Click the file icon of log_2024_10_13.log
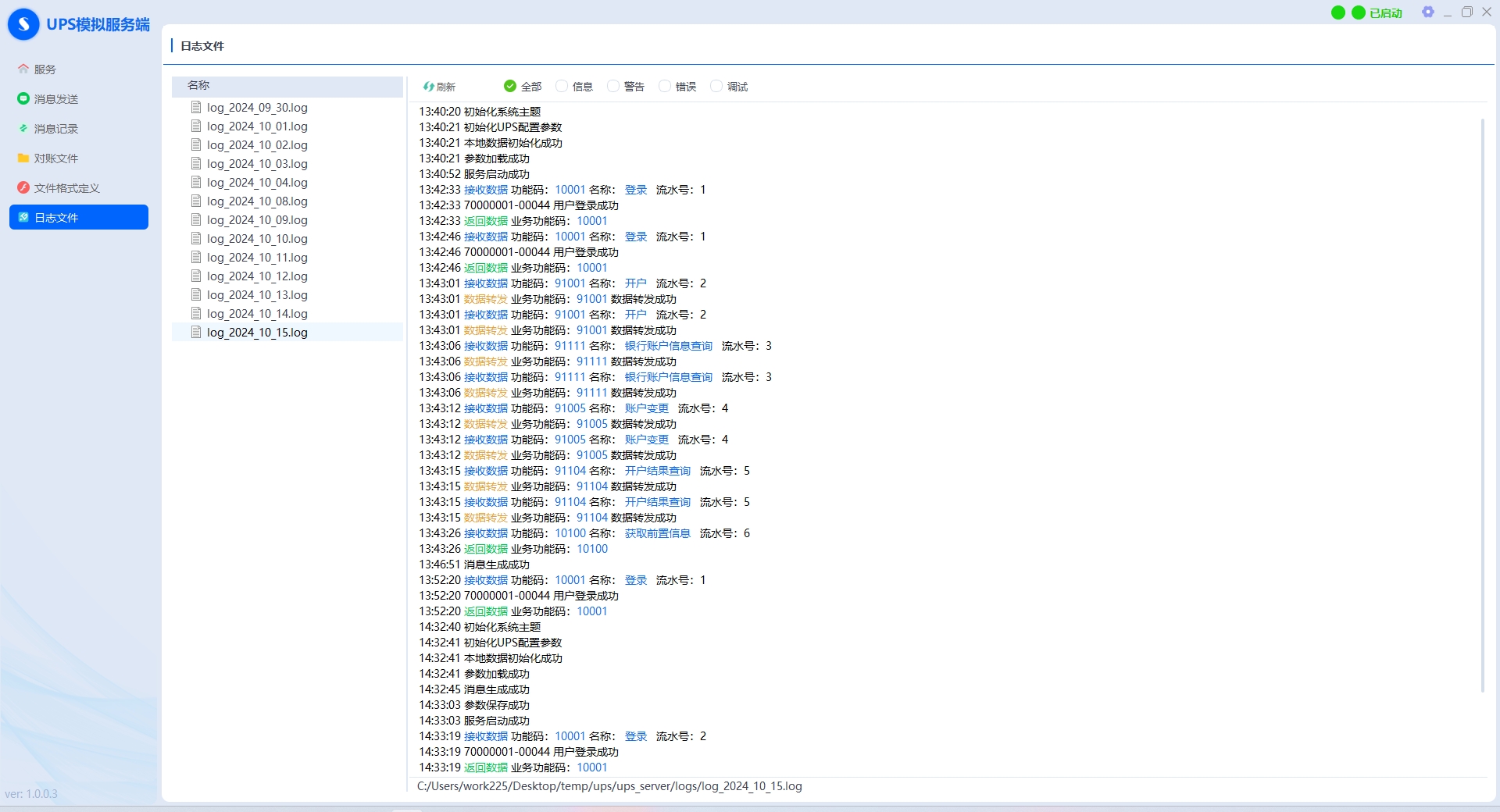1500x812 pixels. [196, 294]
